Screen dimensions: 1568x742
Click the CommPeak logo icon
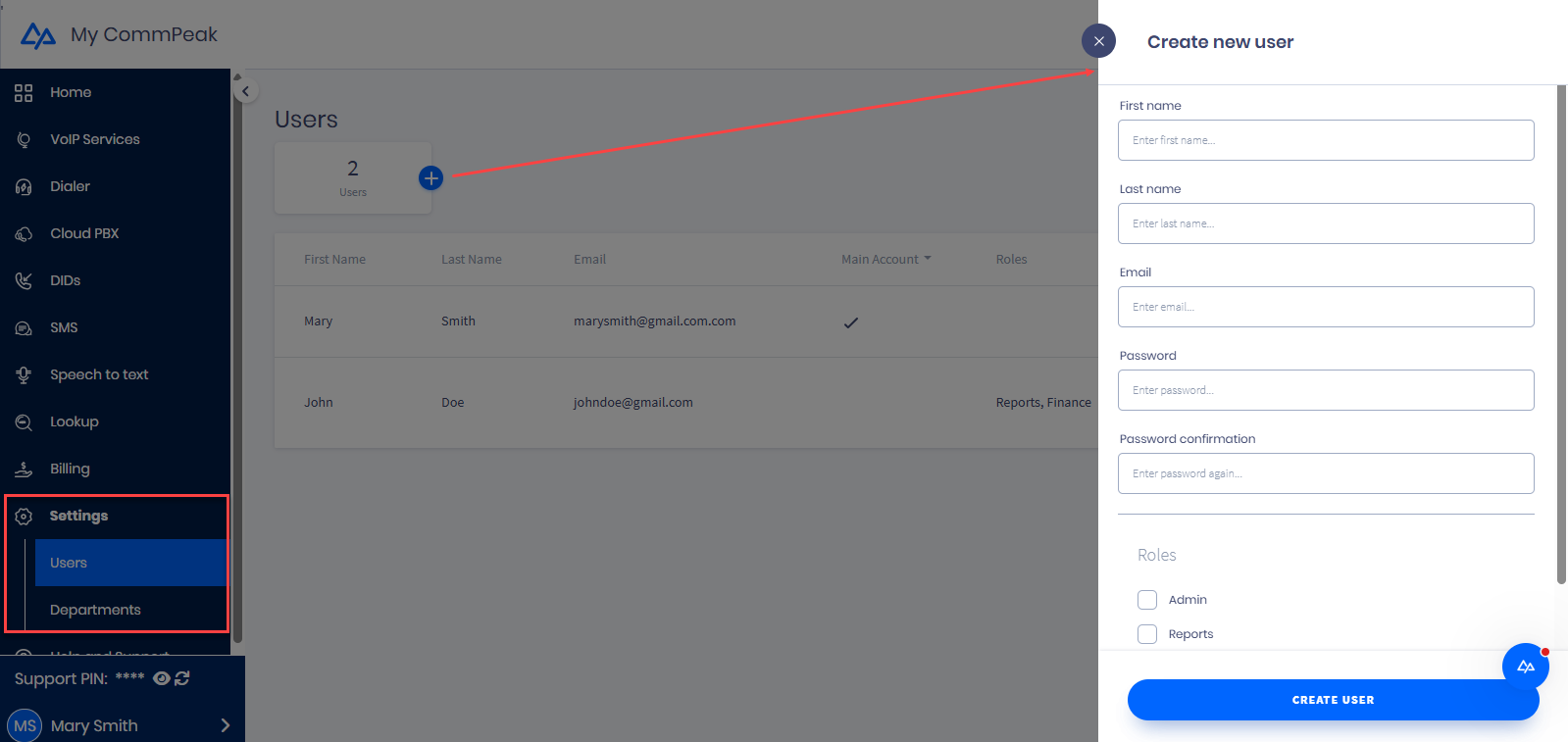tap(38, 35)
